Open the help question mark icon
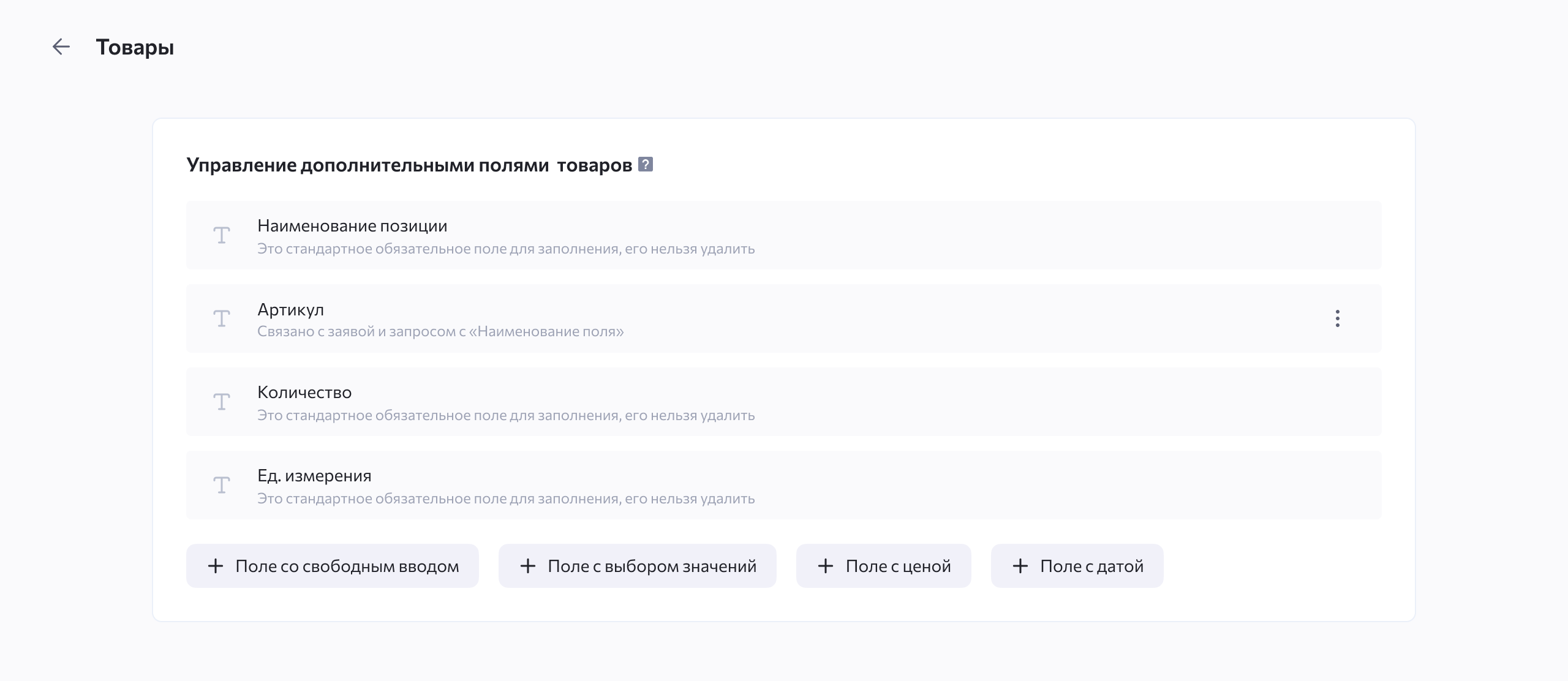This screenshot has height=681, width=1568. (x=646, y=164)
